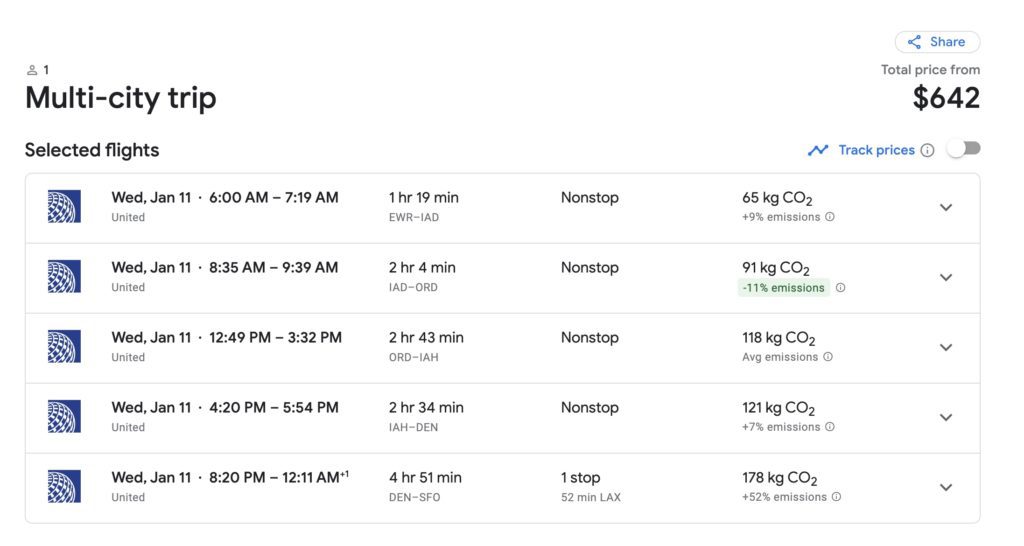Click the Track prices trend line icon

(x=818, y=150)
